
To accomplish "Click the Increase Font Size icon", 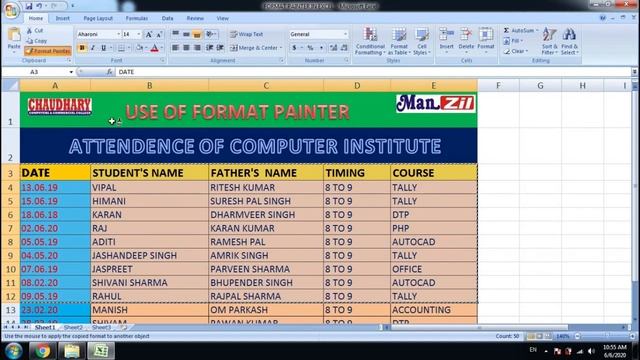I will [149, 35].
